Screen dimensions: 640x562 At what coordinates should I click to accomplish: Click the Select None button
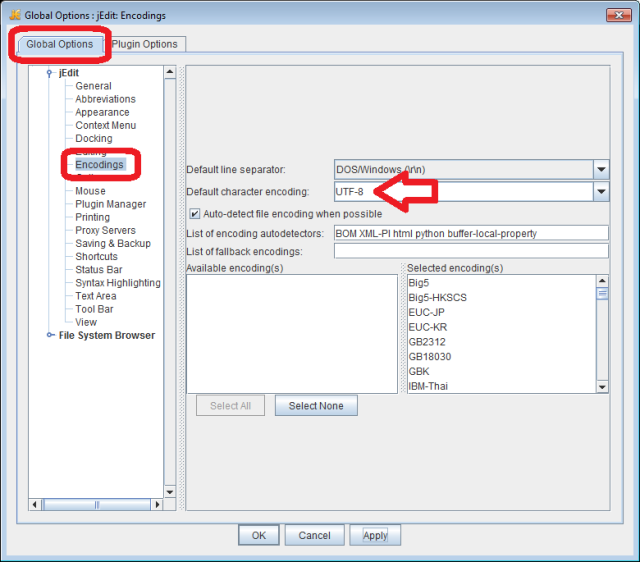tap(316, 406)
